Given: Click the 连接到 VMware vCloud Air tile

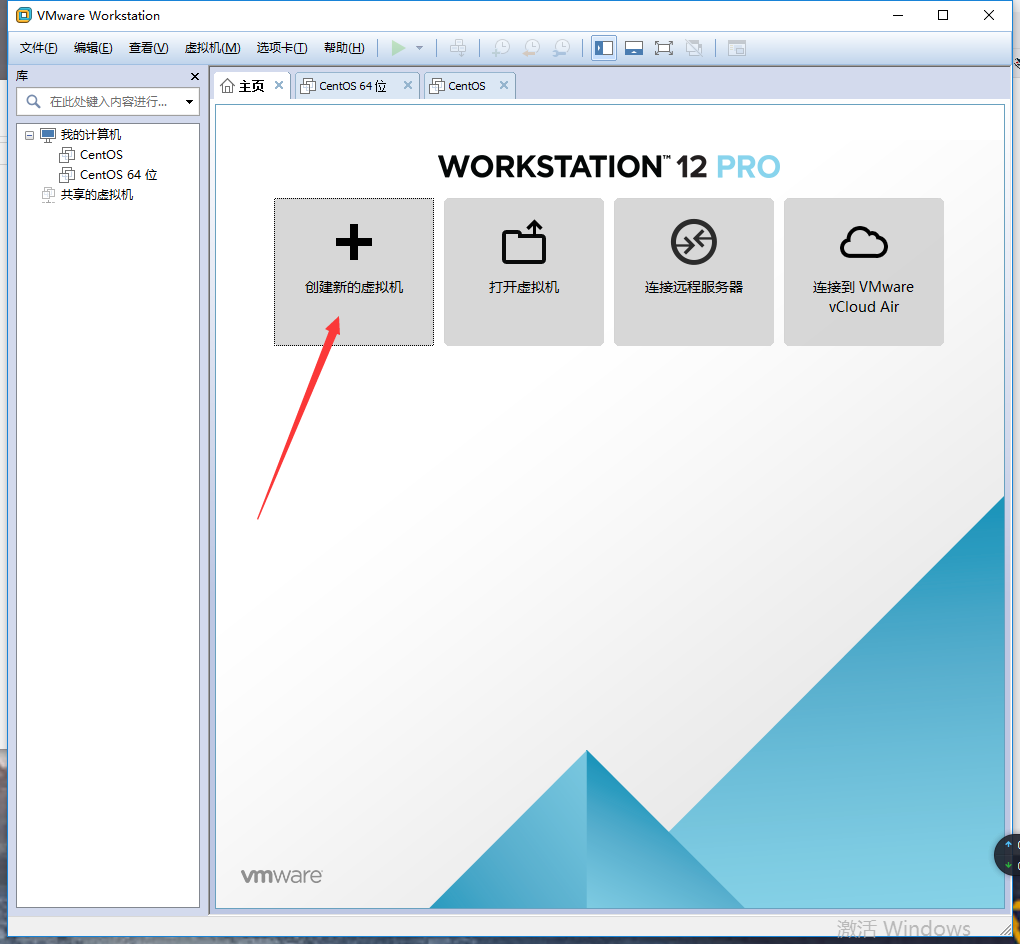Looking at the screenshot, I should [x=864, y=272].
